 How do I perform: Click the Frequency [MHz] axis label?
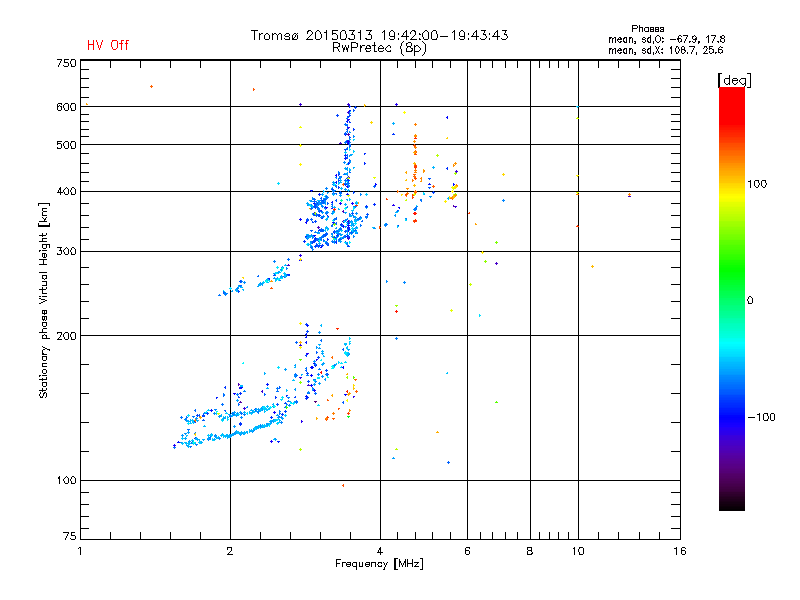tap(379, 564)
